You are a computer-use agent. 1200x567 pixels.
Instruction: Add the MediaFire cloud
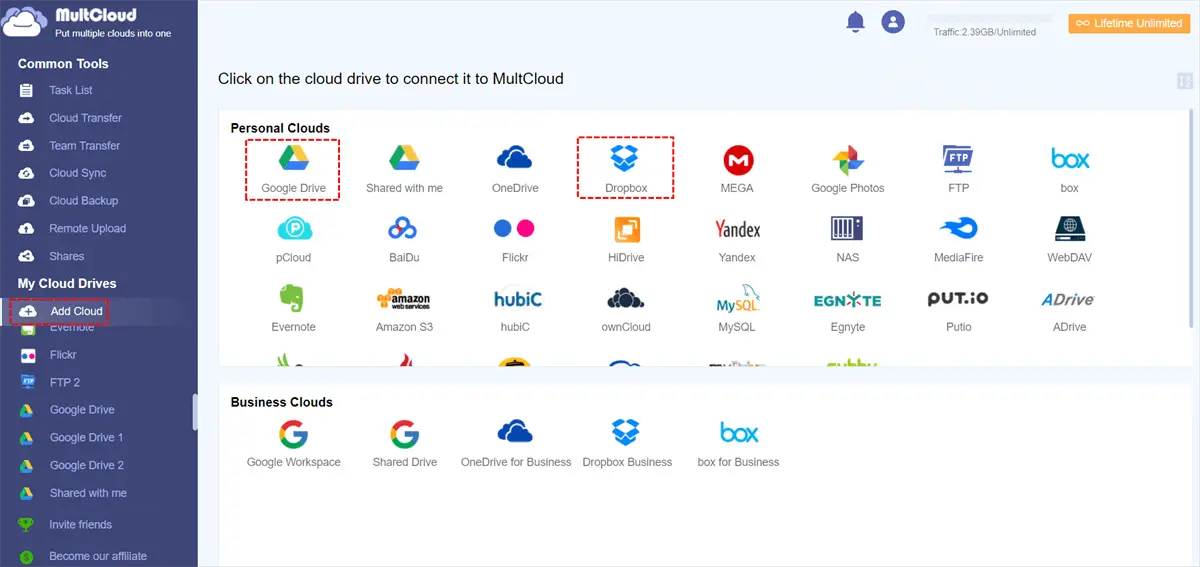(x=959, y=238)
